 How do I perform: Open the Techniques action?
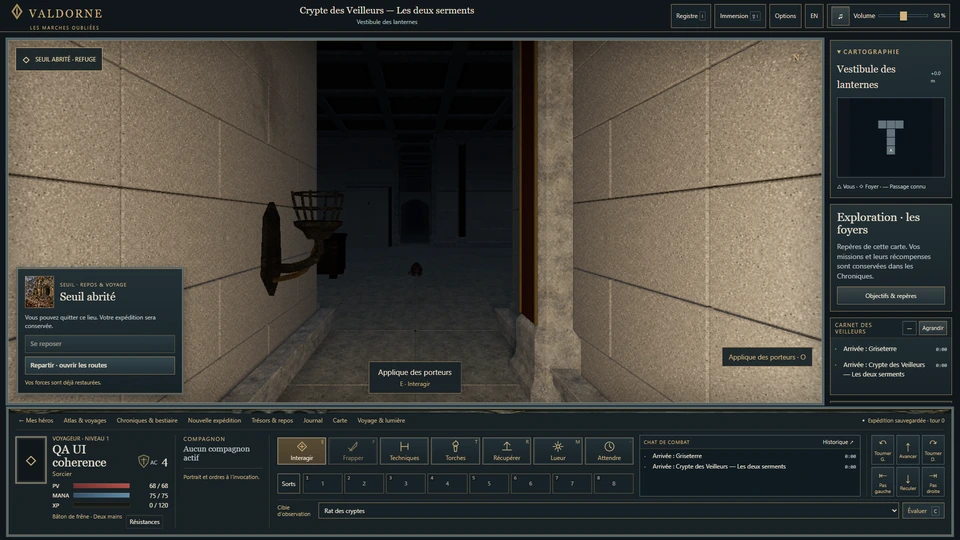[404, 451]
